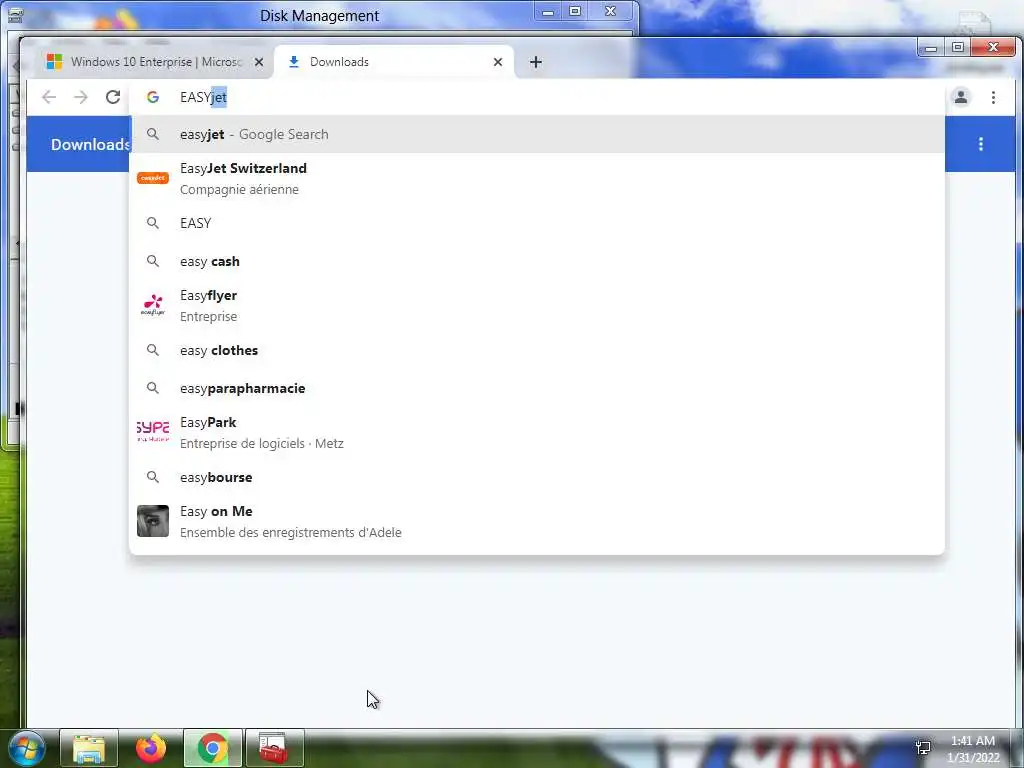Open the taskbar clock showing 1:41 AM
Viewport: 1024px width, 768px height.
973,749
